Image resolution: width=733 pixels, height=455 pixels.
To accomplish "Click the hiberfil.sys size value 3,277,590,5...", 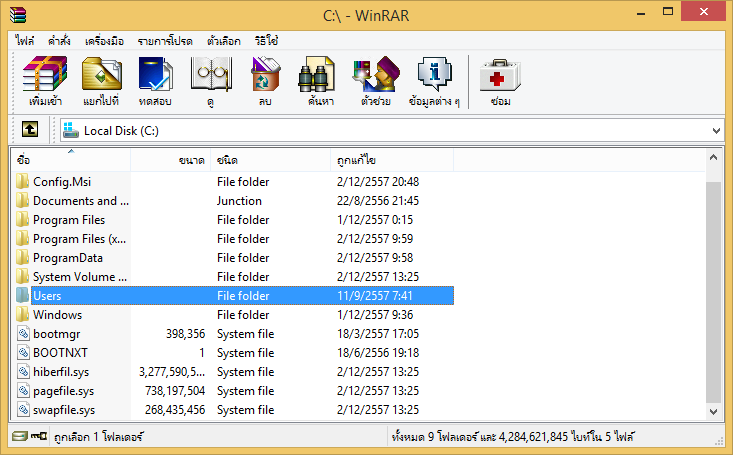I will tap(172, 372).
